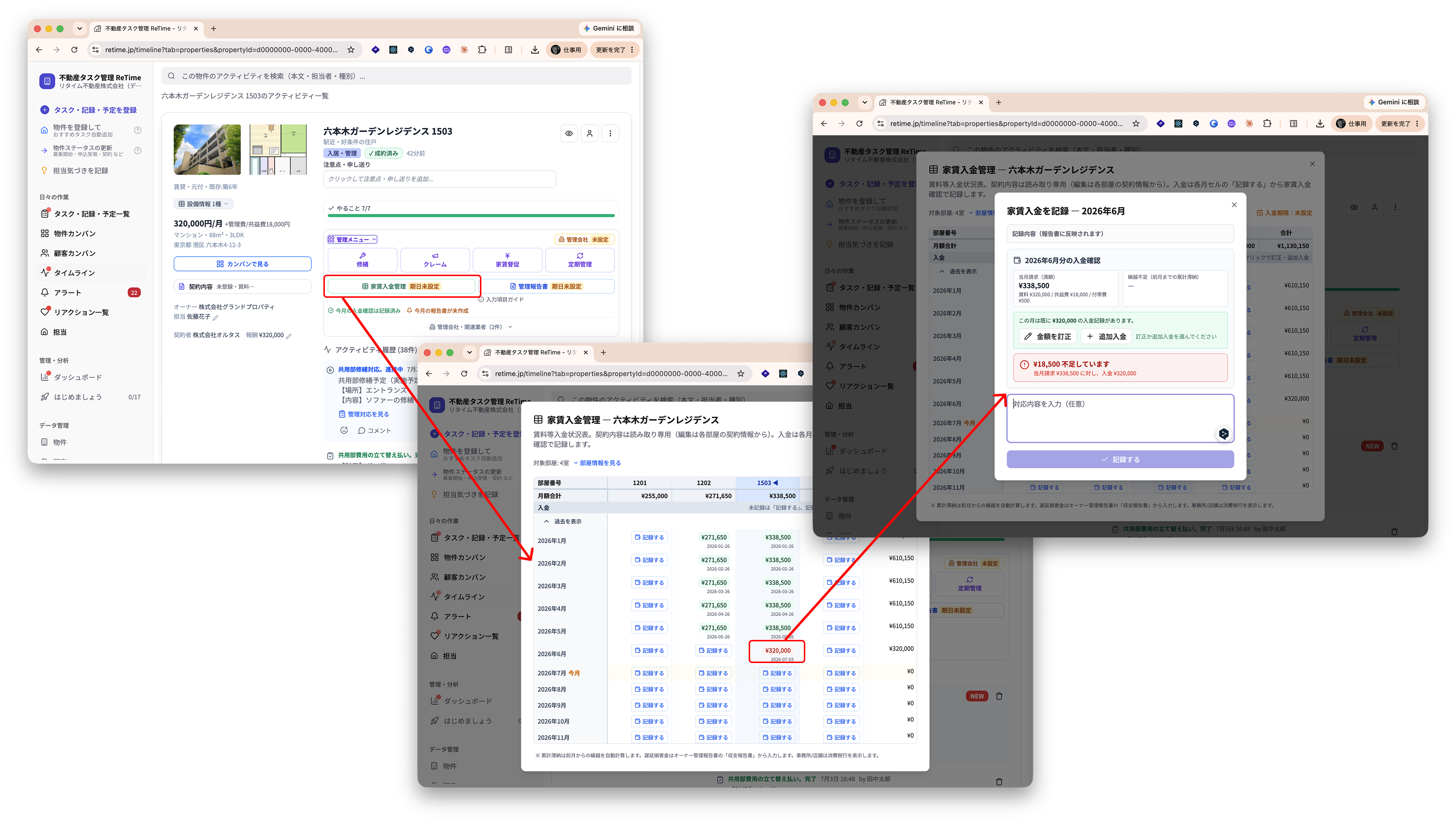Click the person icon beside property title
Image resolution: width=1456 pixels, height=824 pixels.
click(x=589, y=133)
